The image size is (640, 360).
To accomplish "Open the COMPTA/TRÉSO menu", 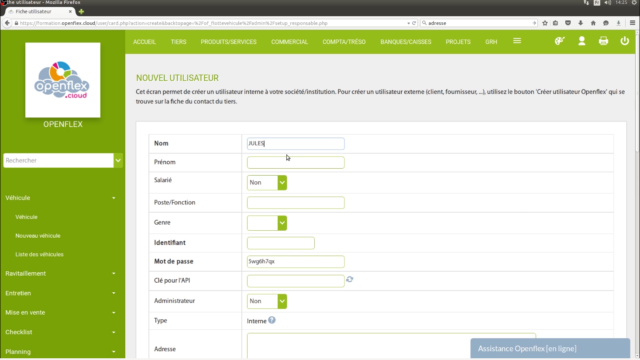I will click(x=344, y=42).
